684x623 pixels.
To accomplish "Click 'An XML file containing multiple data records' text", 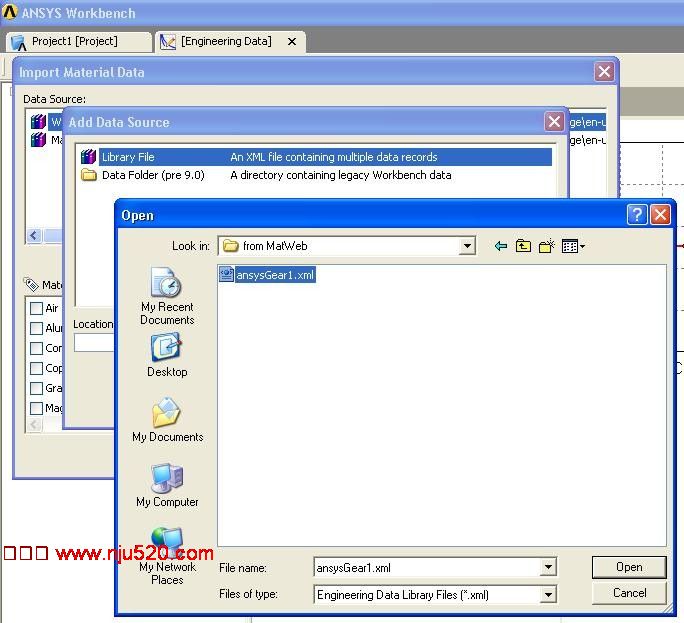I will [x=334, y=157].
